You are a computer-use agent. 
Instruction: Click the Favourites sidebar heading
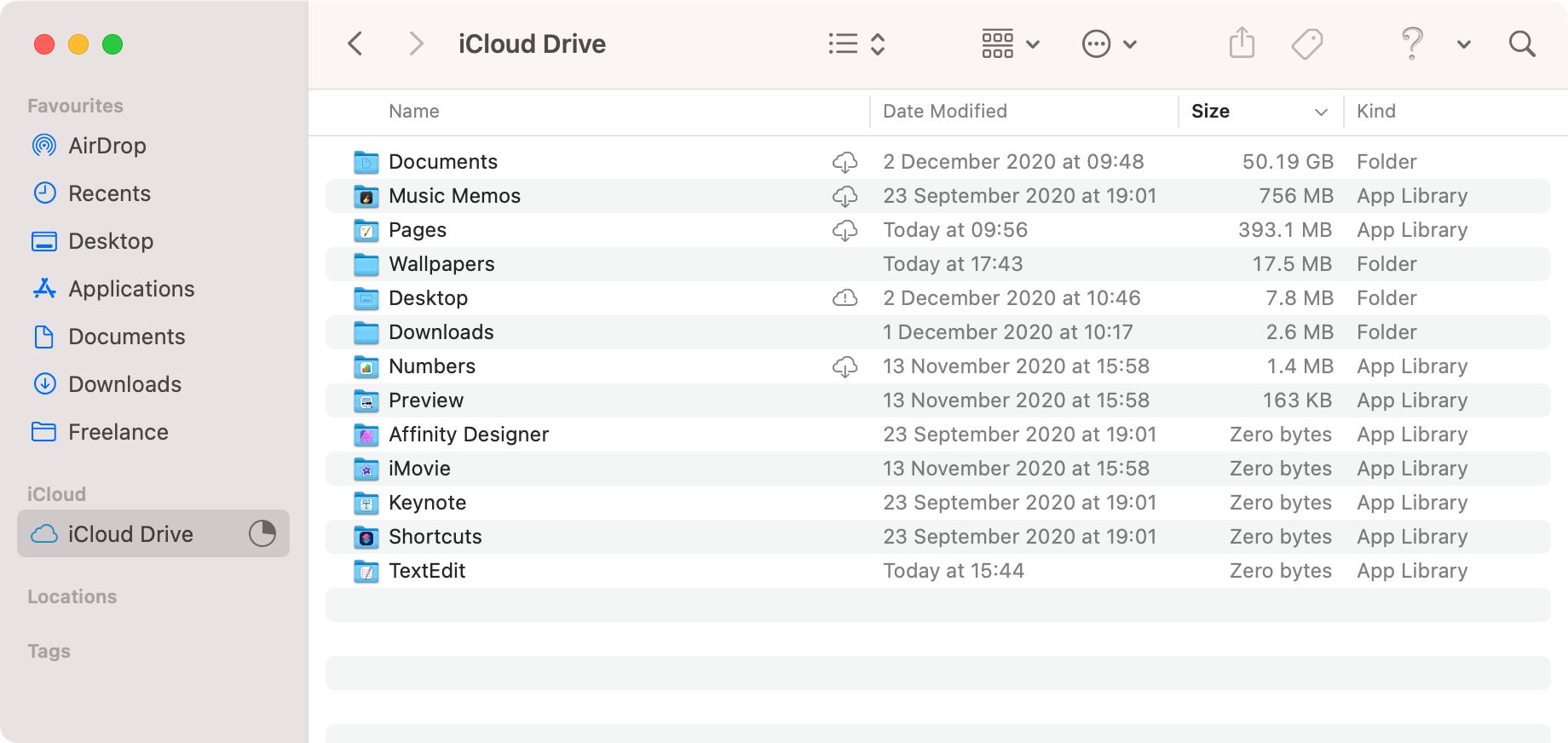(75, 106)
